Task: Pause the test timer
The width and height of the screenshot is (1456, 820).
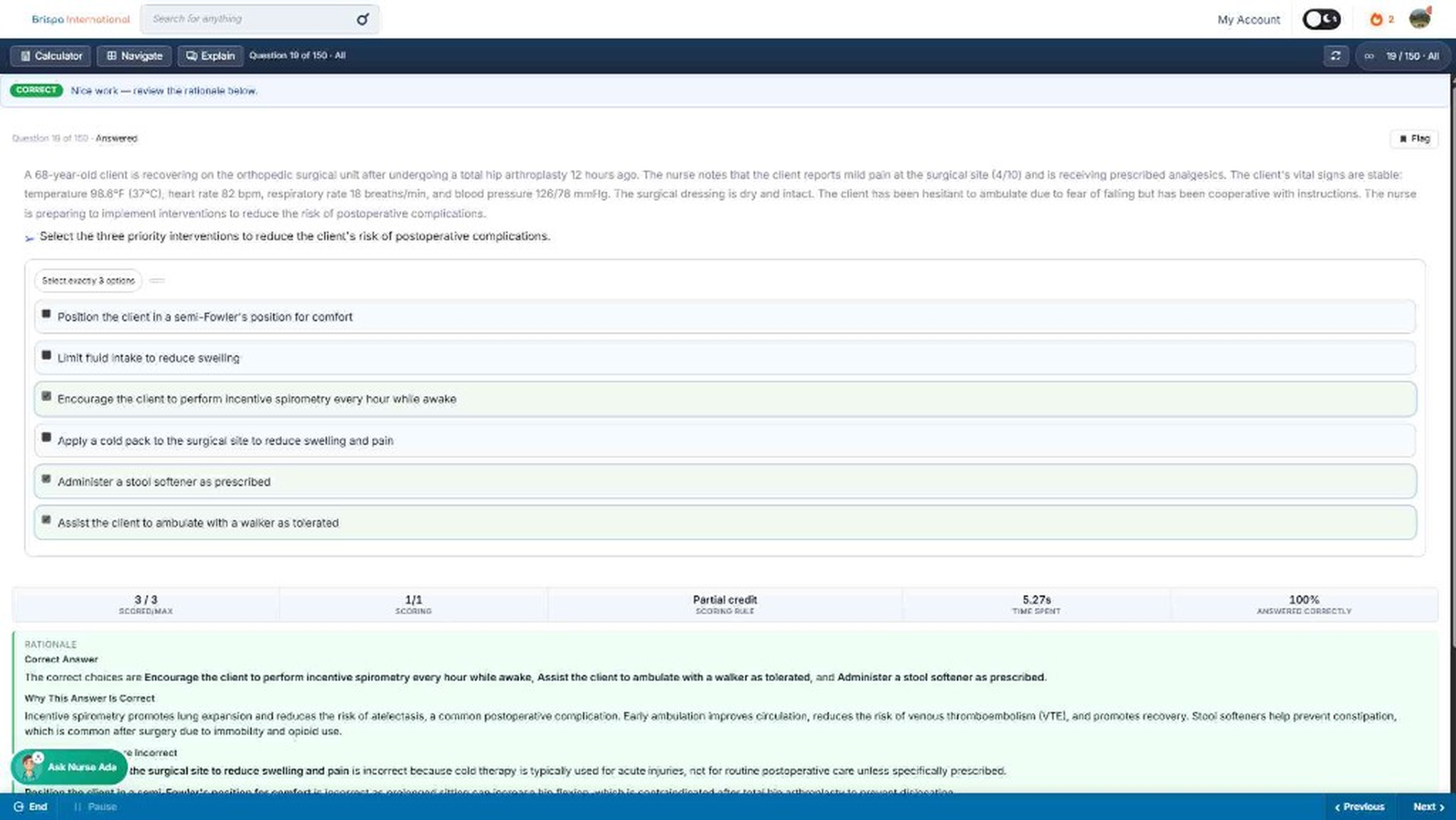Action: pyautogui.click(x=95, y=807)
